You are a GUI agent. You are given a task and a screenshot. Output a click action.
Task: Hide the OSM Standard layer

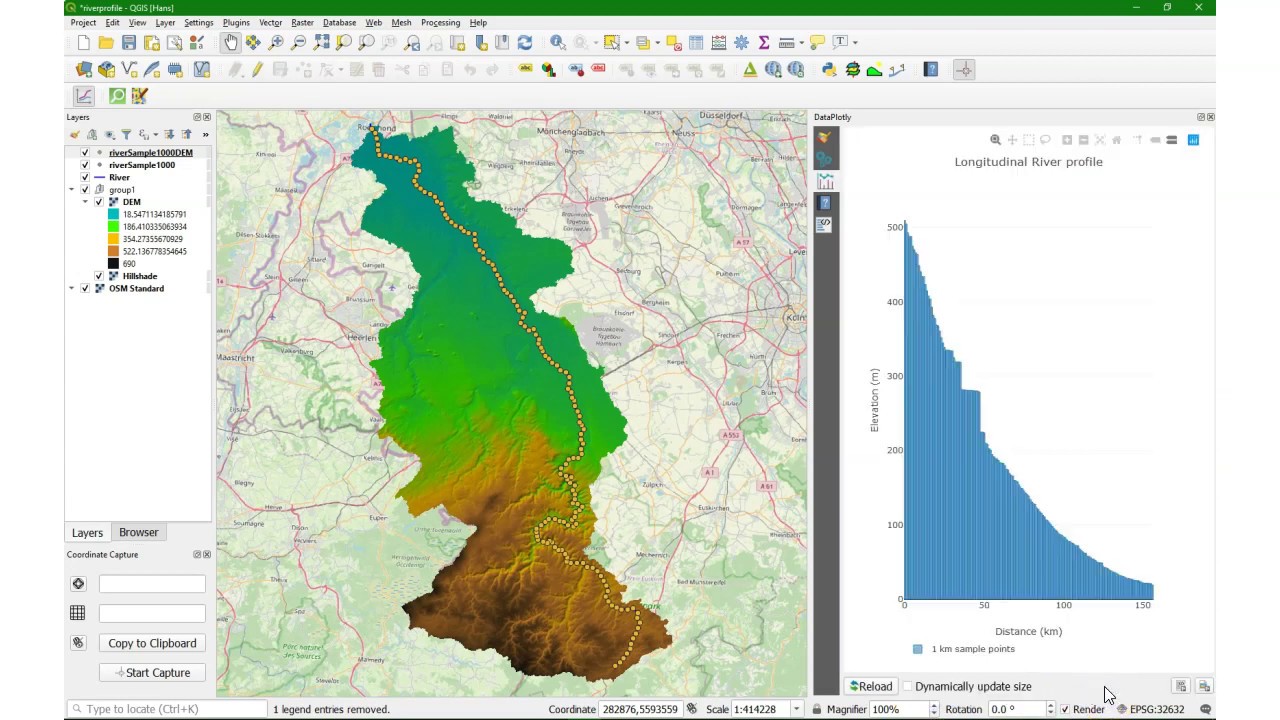coord(85,288)
